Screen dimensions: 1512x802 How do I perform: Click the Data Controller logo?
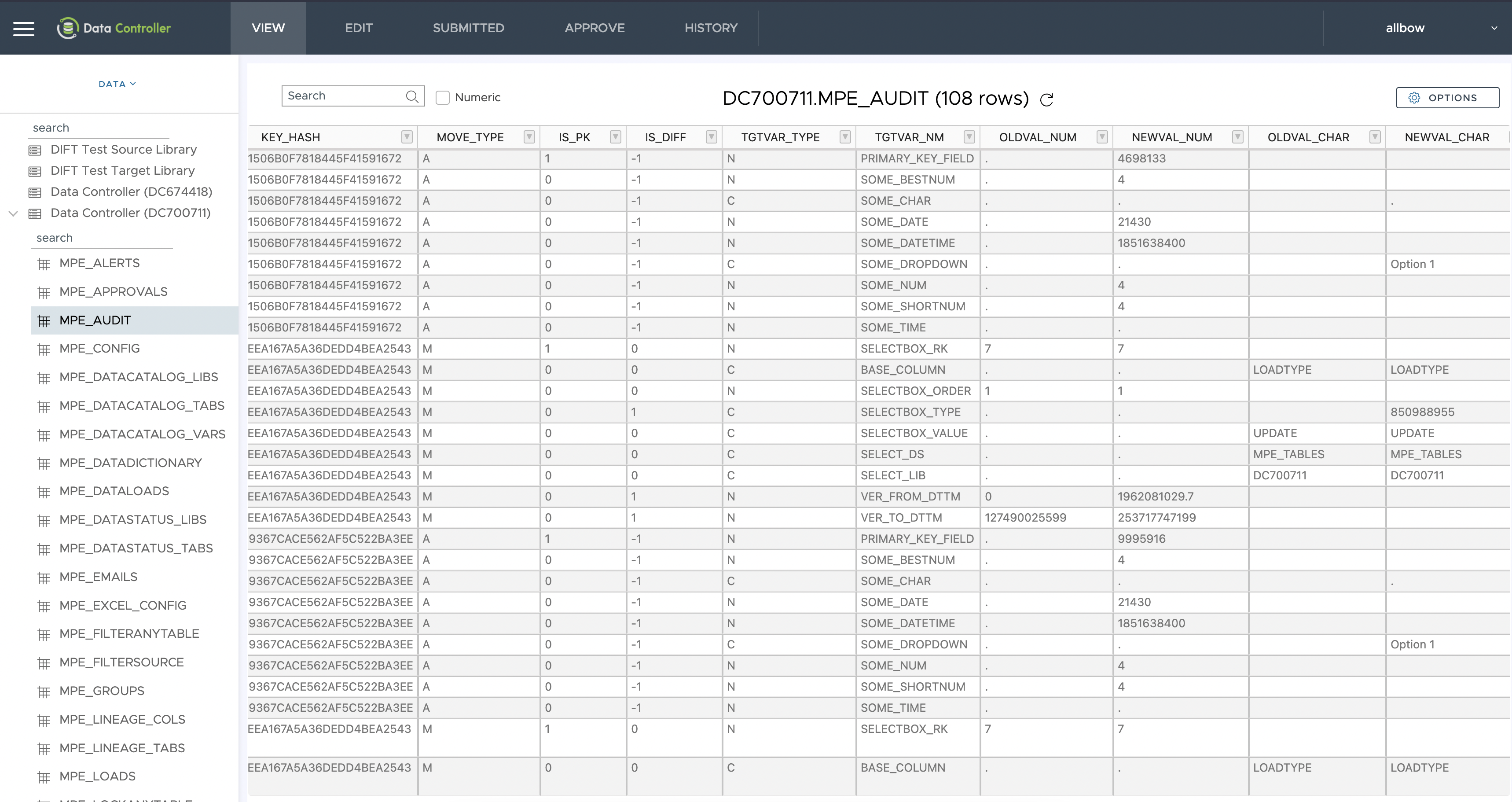(114, 28)
